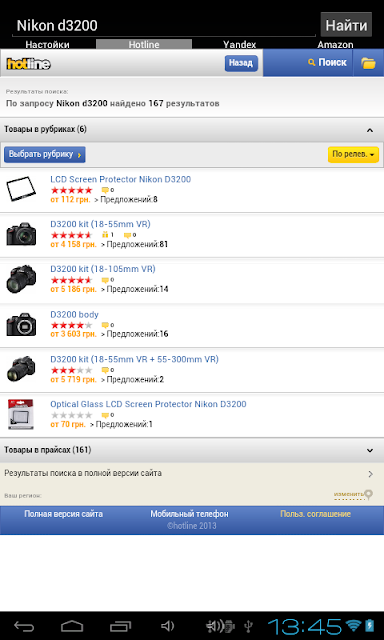Viewport: 384px width, 640px height.
Task: Tap the battery status icon
Action: click(x=370, y=626)
